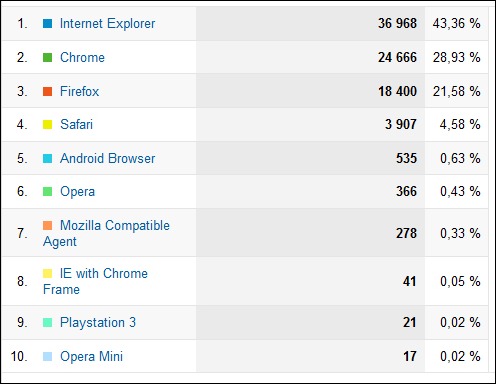The width and height of the screenshot is (496, 384).
Task: Click pale blue swatch beside Opera Mini
Action: tap(47, 356)
